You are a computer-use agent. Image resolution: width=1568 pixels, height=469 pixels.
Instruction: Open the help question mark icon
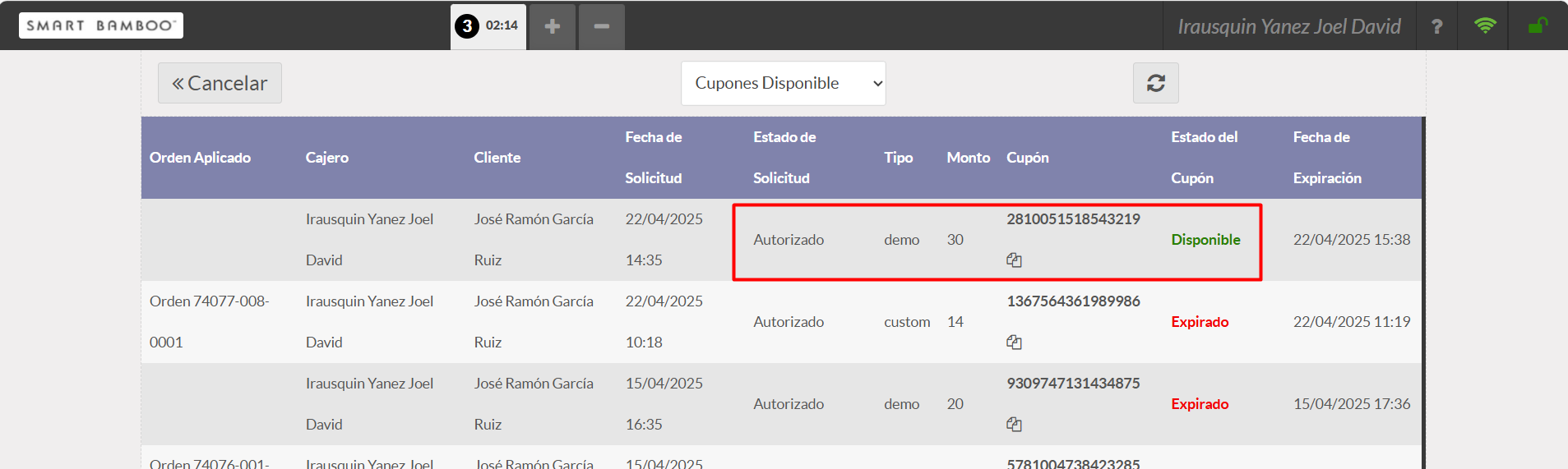[x=1436, y=26]
